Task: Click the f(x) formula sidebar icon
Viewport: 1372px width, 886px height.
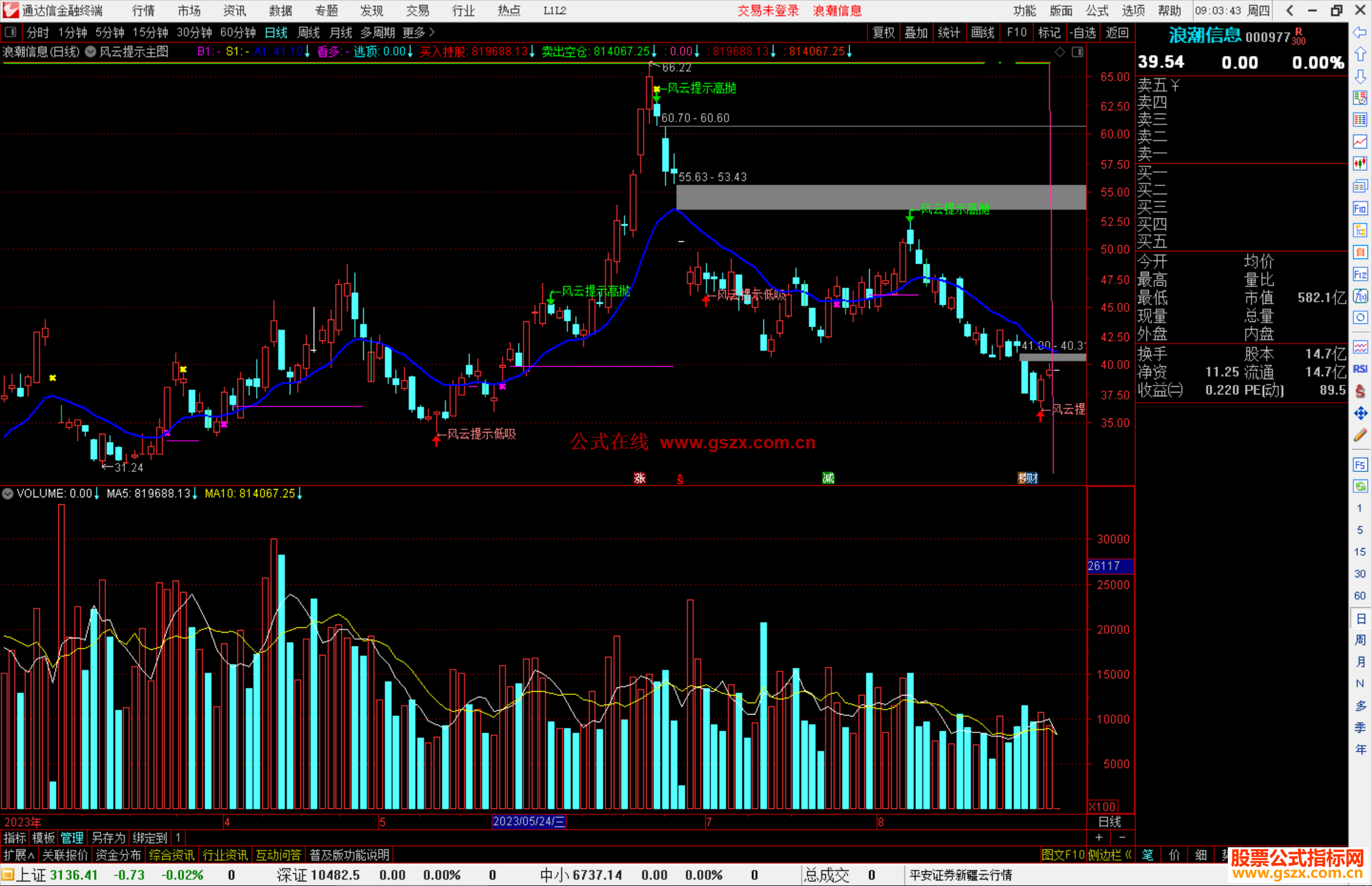Action: coord(1360,296)
